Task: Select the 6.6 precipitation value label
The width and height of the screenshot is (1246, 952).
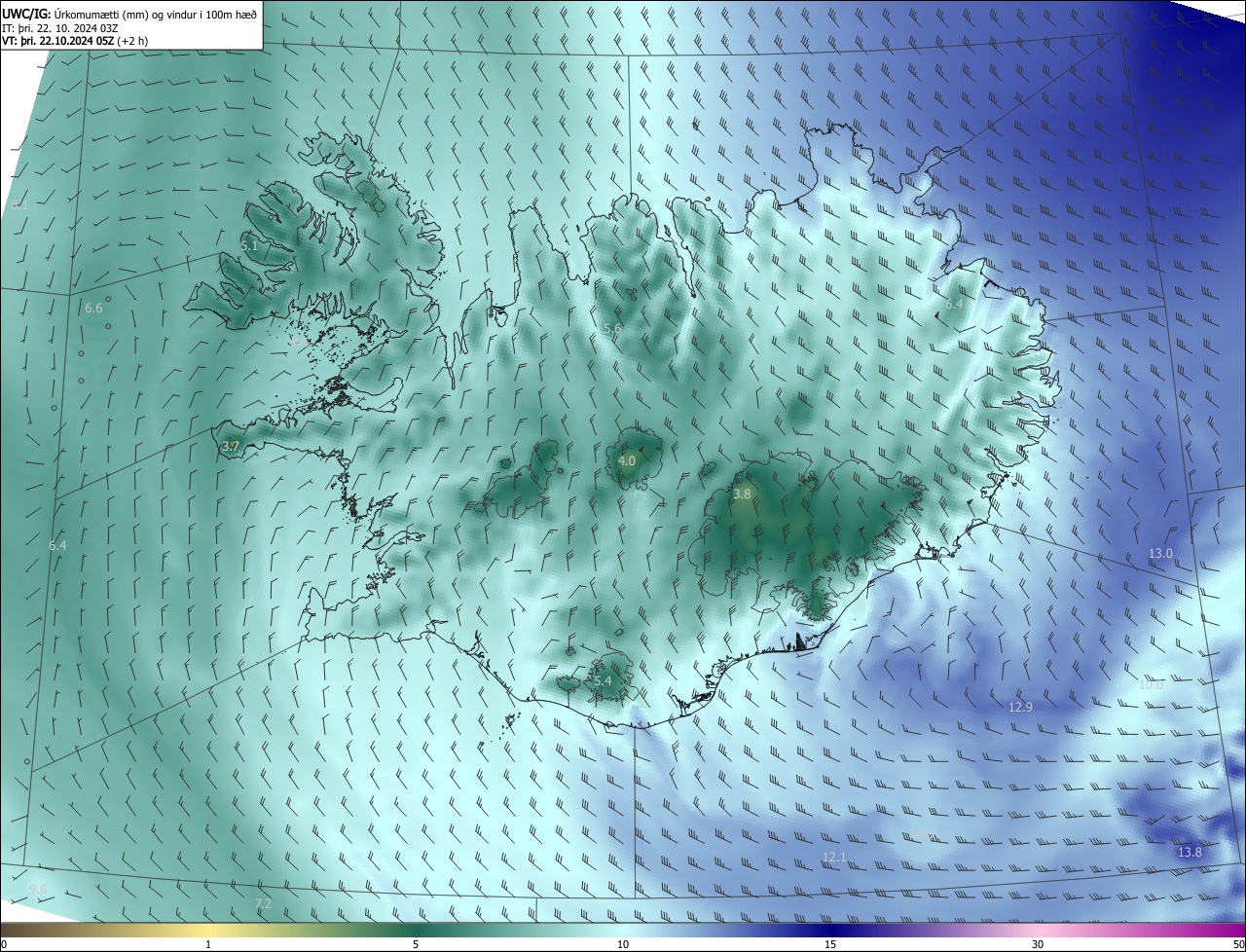Action: tap(93, 308)
